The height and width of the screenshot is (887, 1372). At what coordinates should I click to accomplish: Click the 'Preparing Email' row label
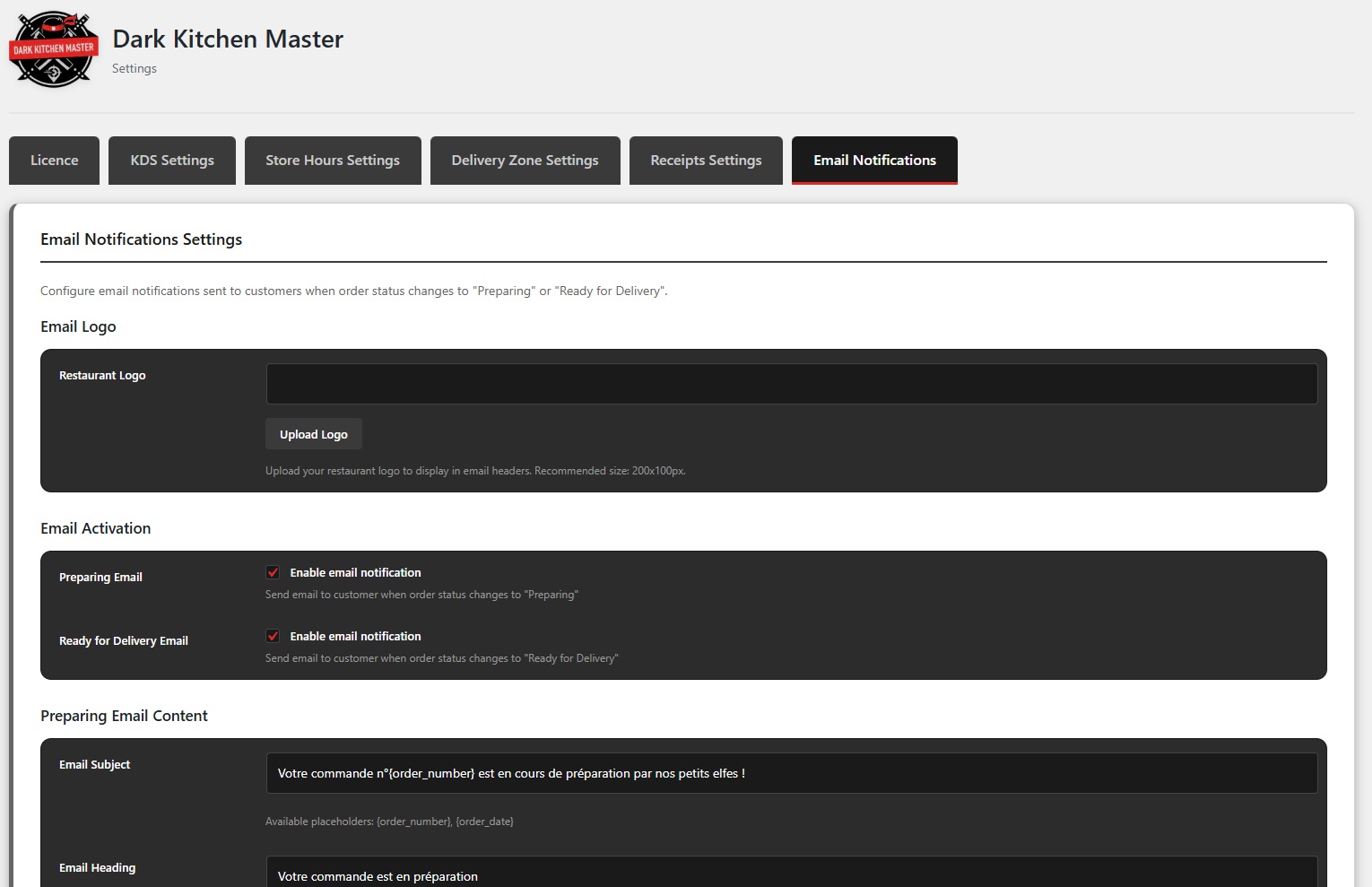(x=100, y=578)
